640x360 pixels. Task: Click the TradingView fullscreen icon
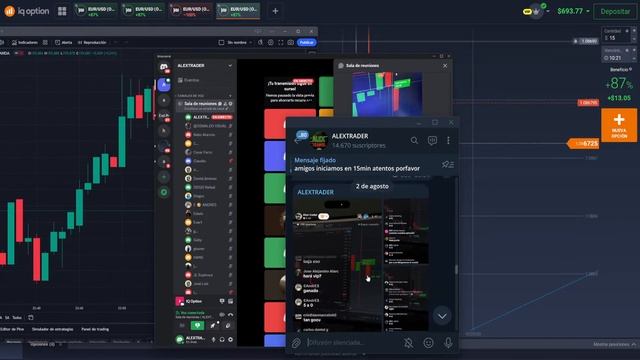[x=281, y=42]
